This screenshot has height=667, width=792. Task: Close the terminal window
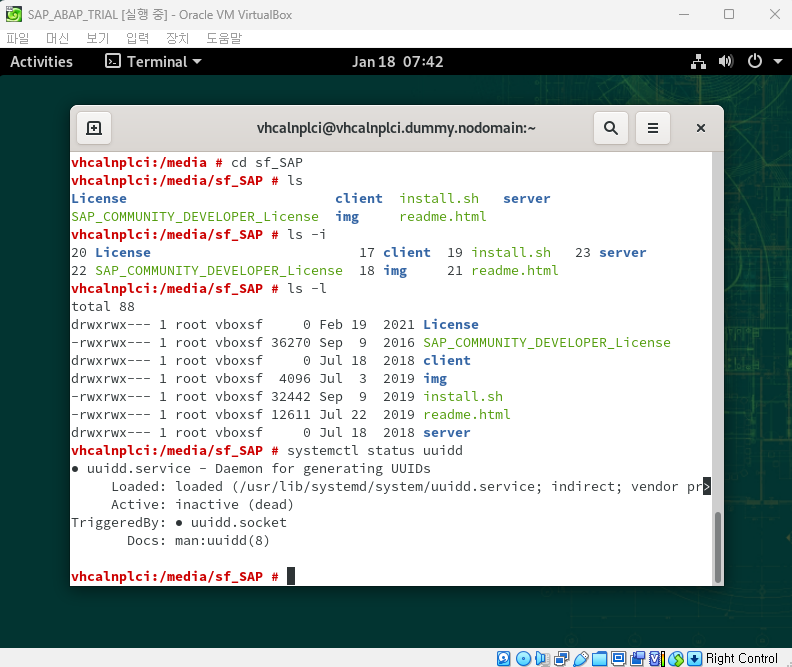(701, 128)
